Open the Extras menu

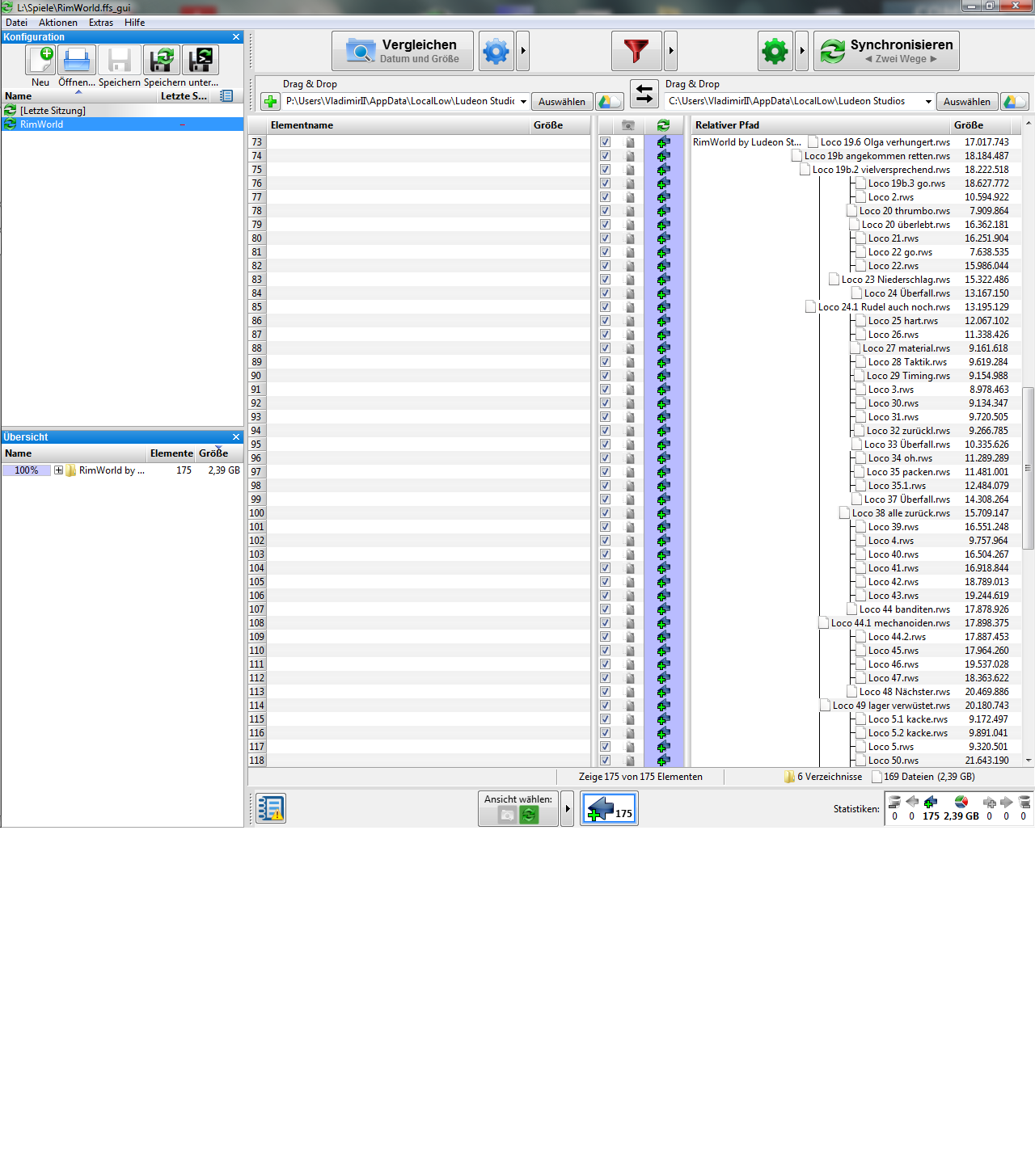101,23
